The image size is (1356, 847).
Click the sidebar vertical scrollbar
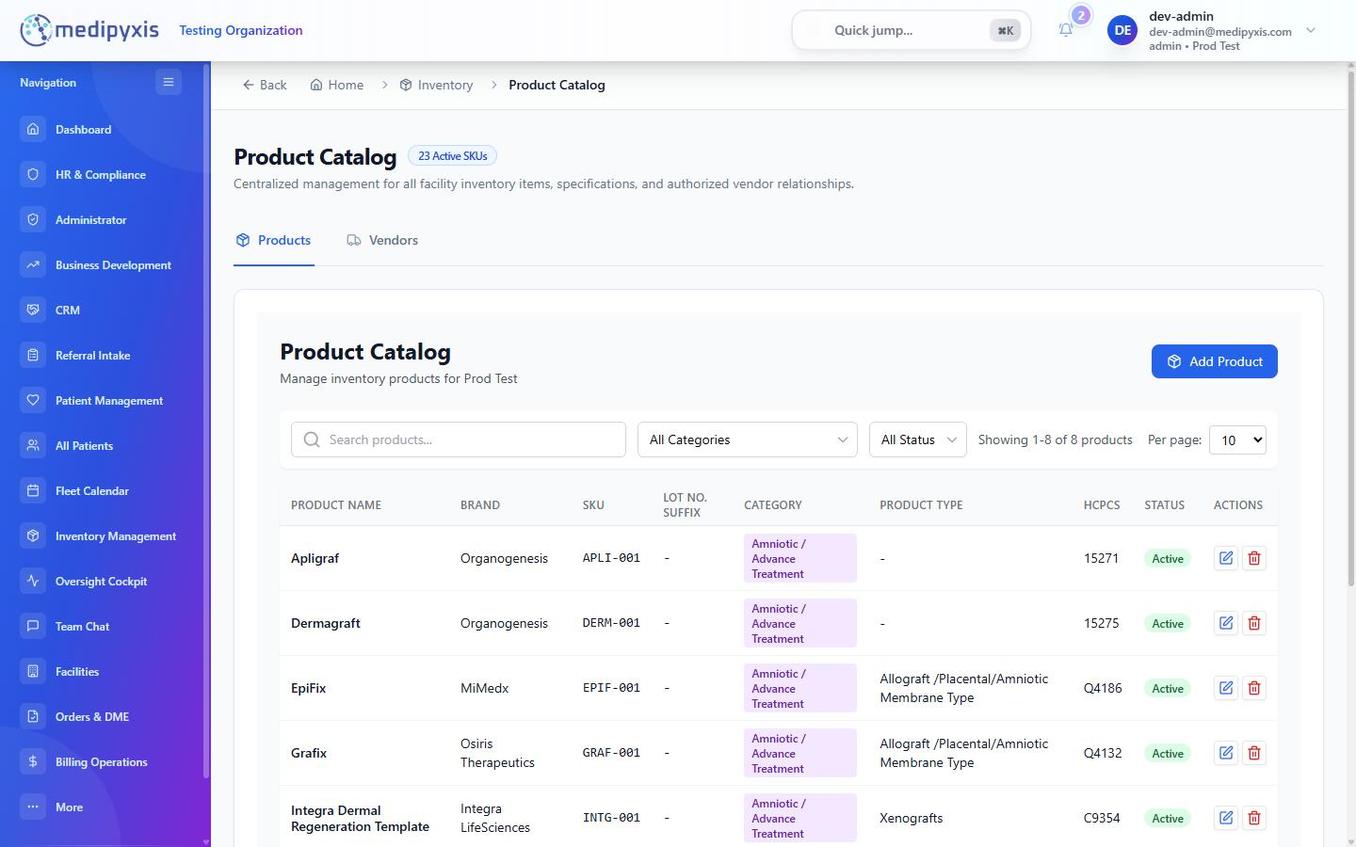tap(206, 420)
